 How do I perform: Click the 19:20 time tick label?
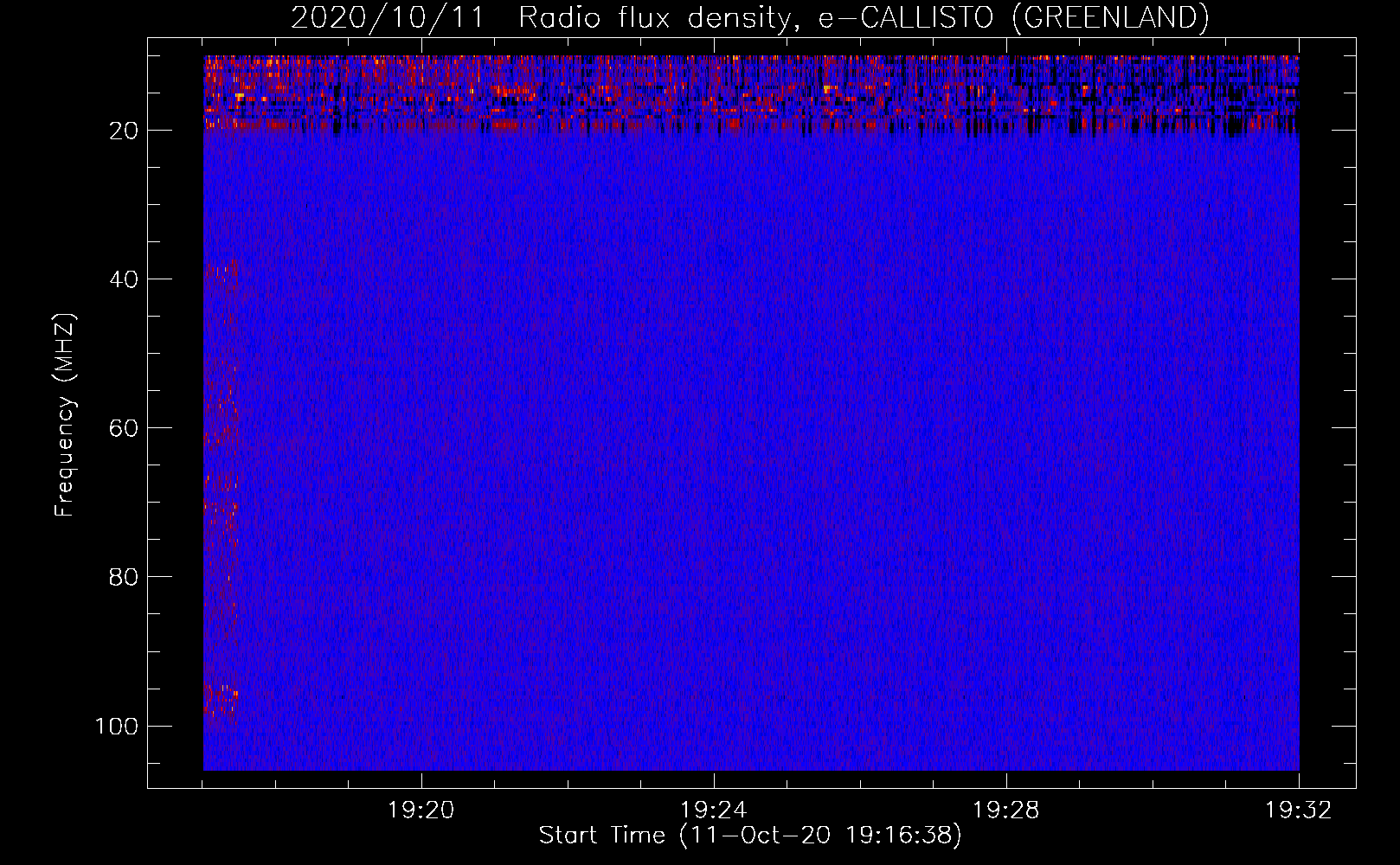(x=421, y=811)
